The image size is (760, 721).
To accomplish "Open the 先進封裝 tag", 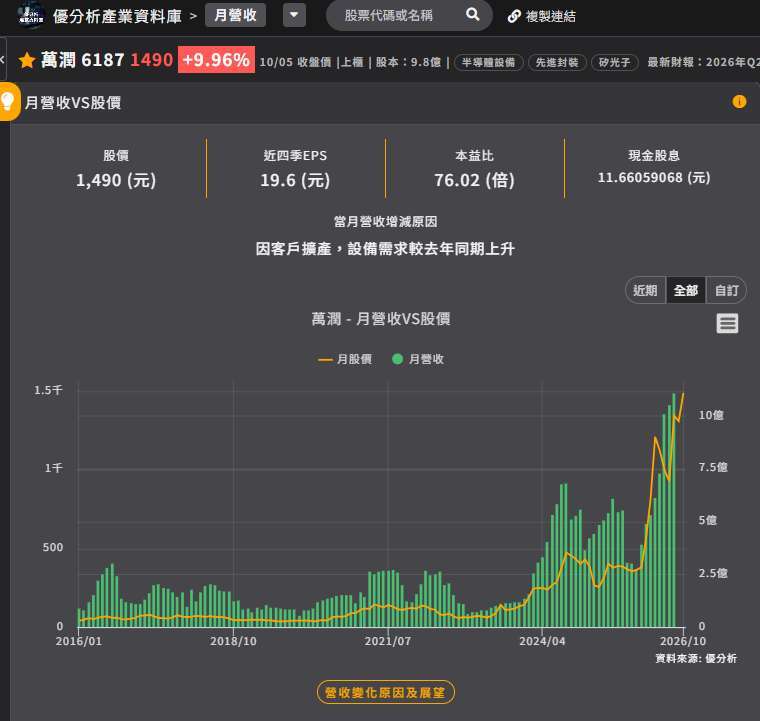I will pos(557,63).
